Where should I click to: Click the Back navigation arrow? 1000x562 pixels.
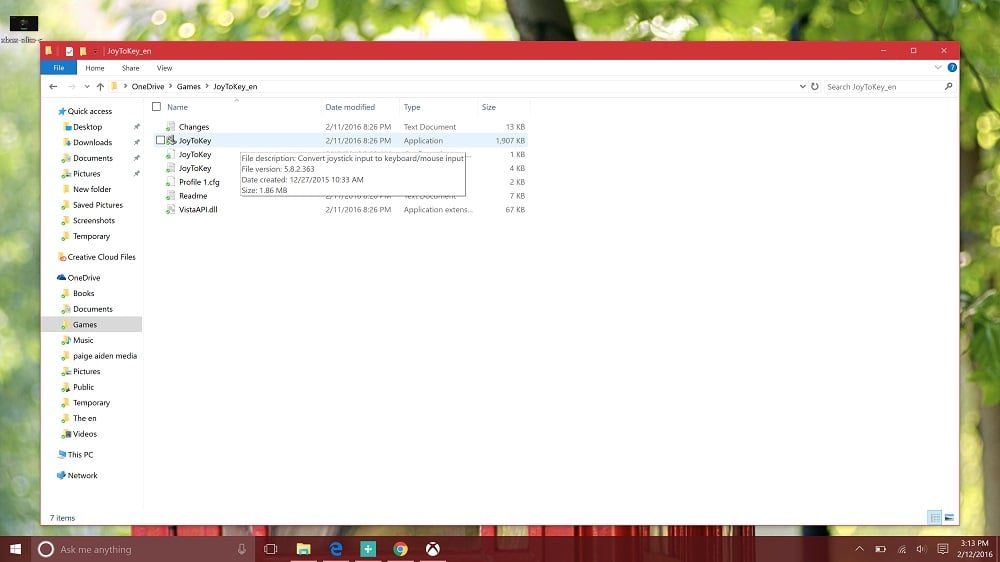(53, 87)
